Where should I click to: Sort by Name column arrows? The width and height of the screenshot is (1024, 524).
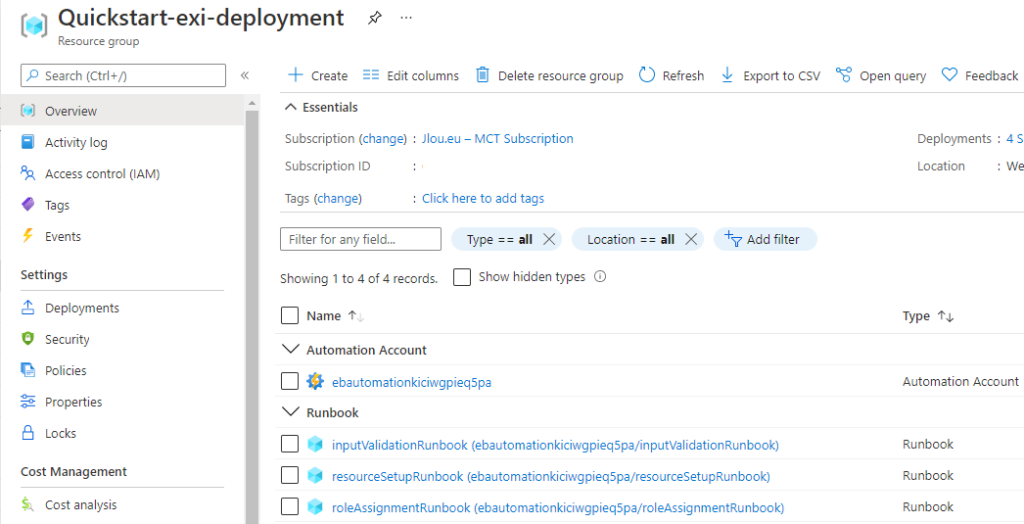[356, 316]
